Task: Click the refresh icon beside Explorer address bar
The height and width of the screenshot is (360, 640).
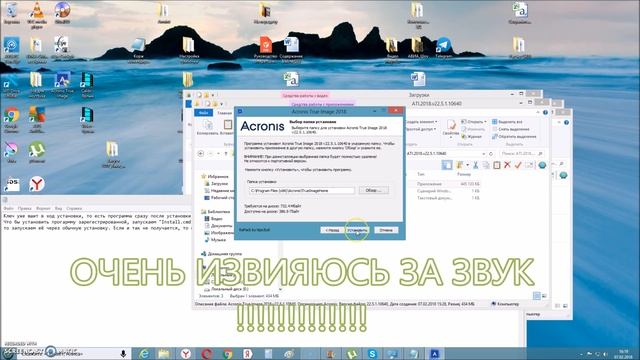Action: [491, 153]
